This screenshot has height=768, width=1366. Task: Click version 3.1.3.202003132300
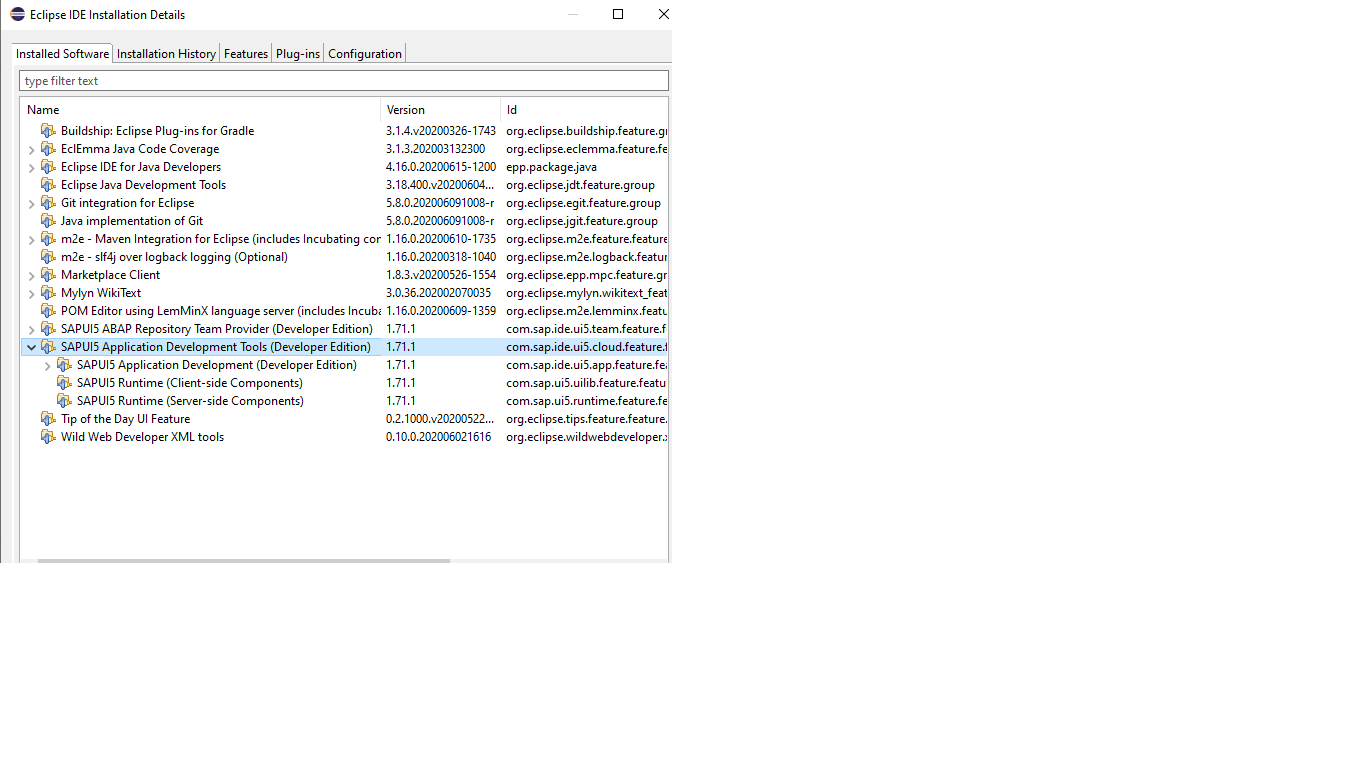(x=435, y=149)
